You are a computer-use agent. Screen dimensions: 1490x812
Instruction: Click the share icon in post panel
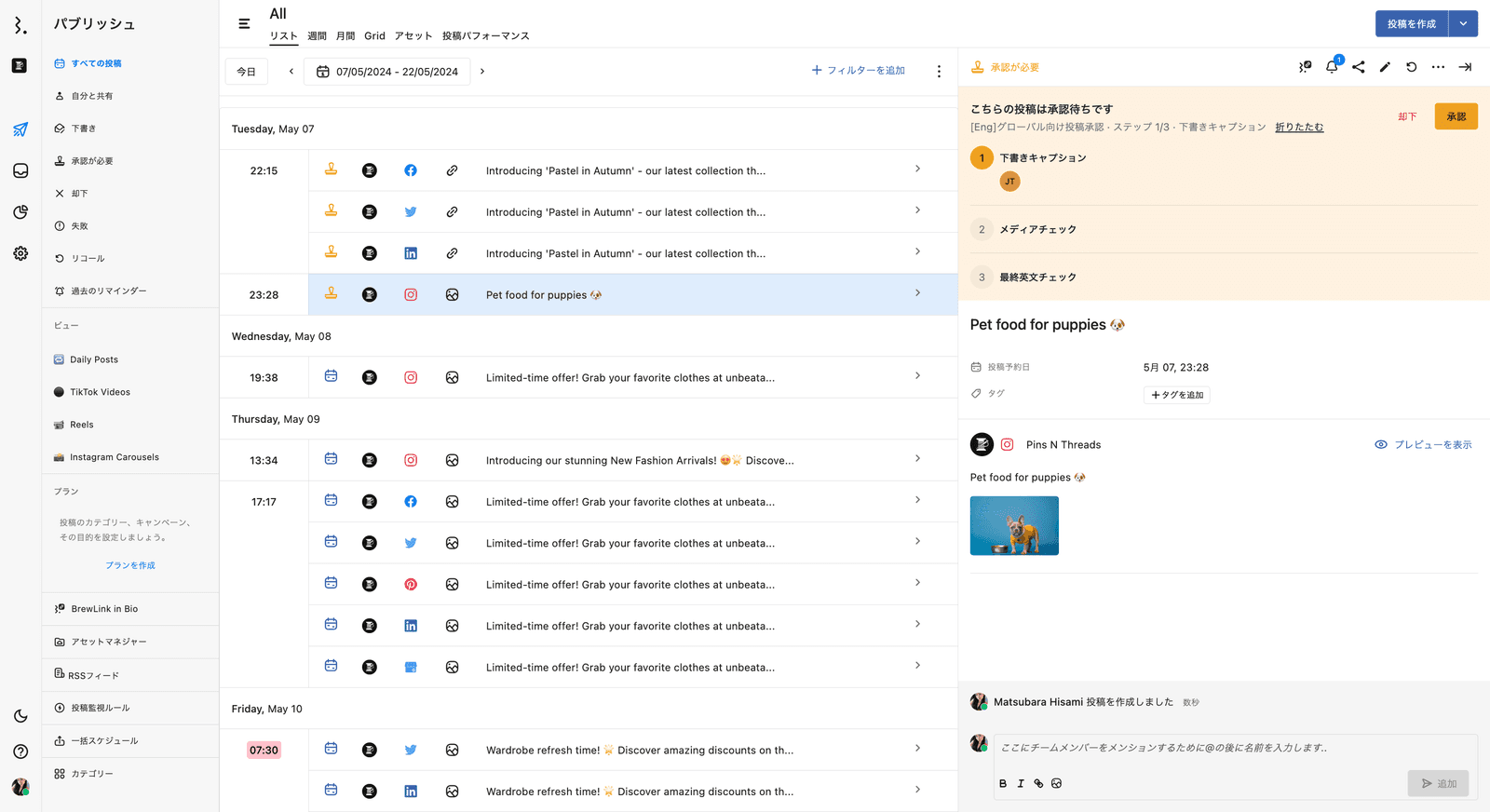pyautogui.click(x=1359, y=67)
